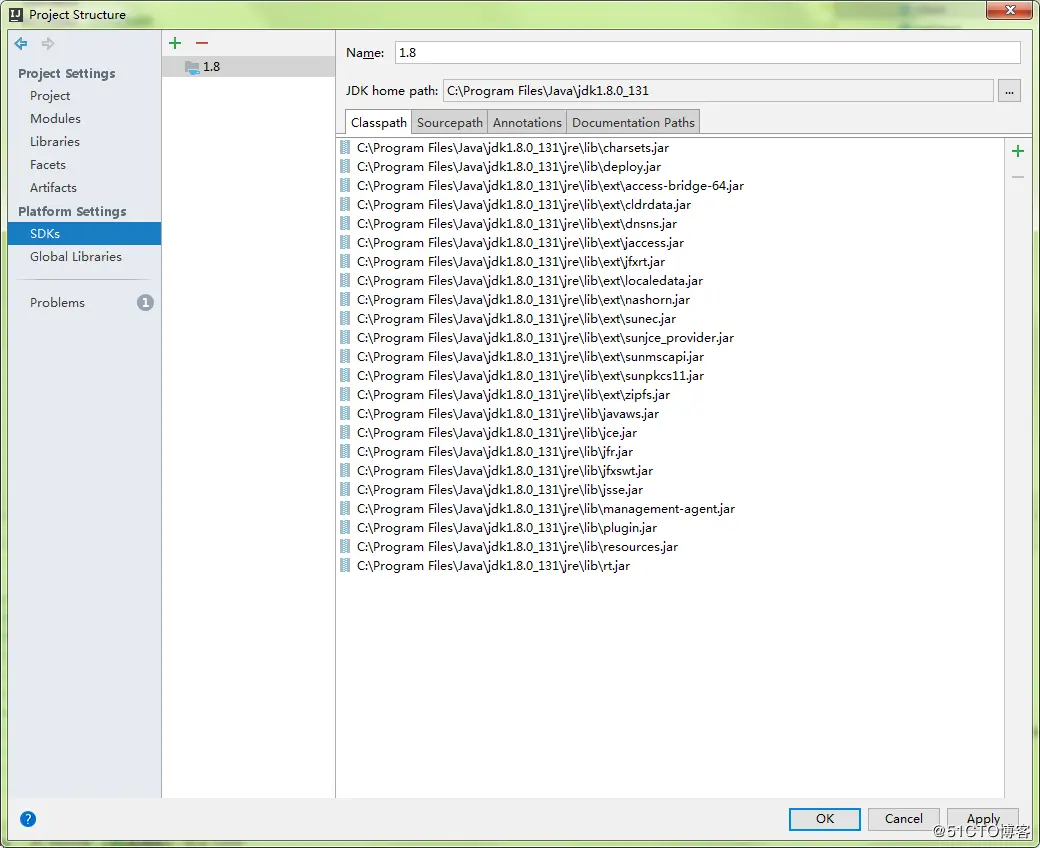This screenshot has width=1040, height=848.
Task: Click the Problems count badge
Action: click(145, 303)
